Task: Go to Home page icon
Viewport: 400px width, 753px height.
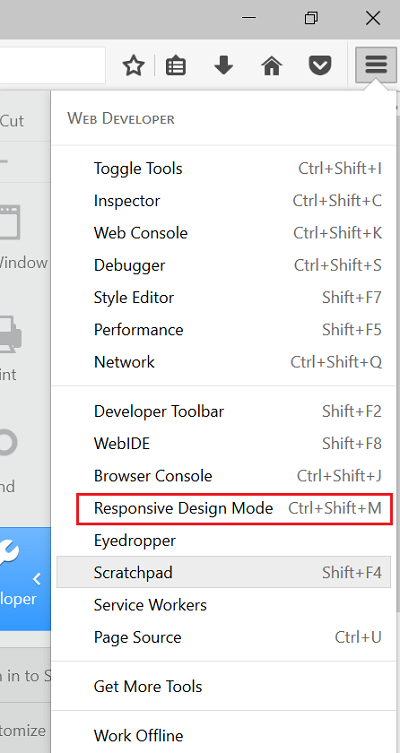Action: pyautogui.click(x=271, y=65)
